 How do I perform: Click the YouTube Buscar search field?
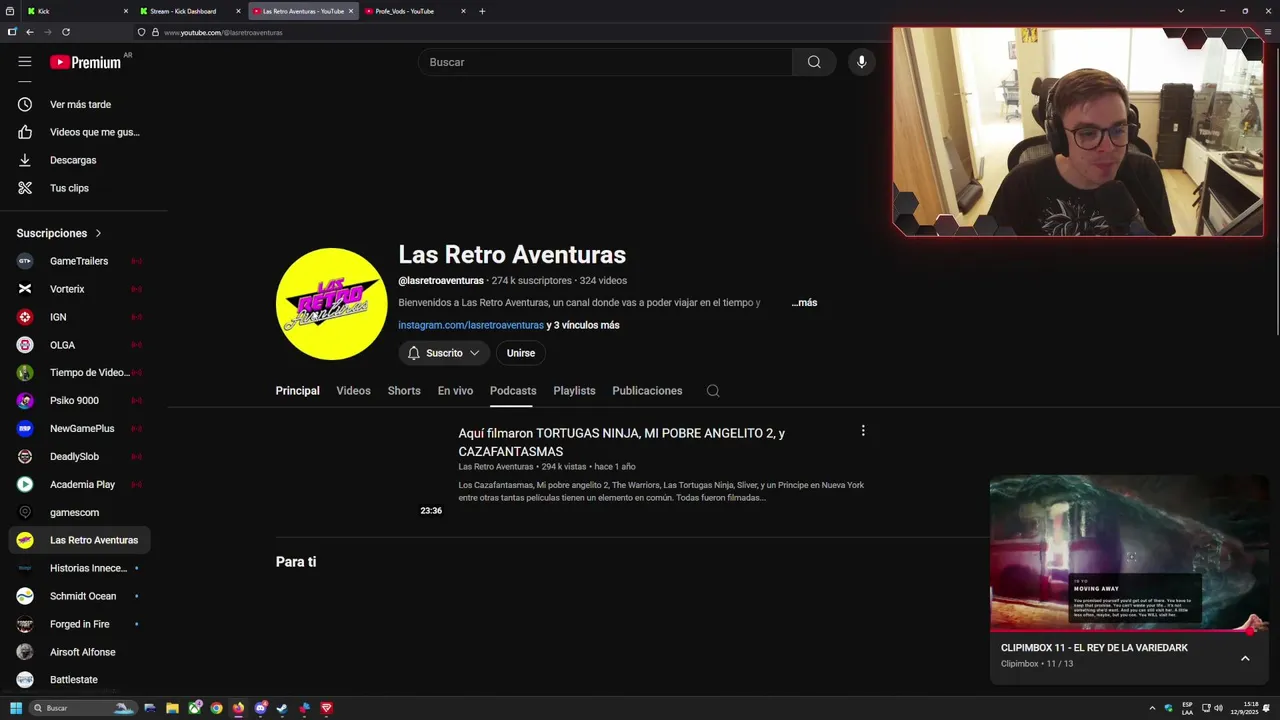coord(605,62)
